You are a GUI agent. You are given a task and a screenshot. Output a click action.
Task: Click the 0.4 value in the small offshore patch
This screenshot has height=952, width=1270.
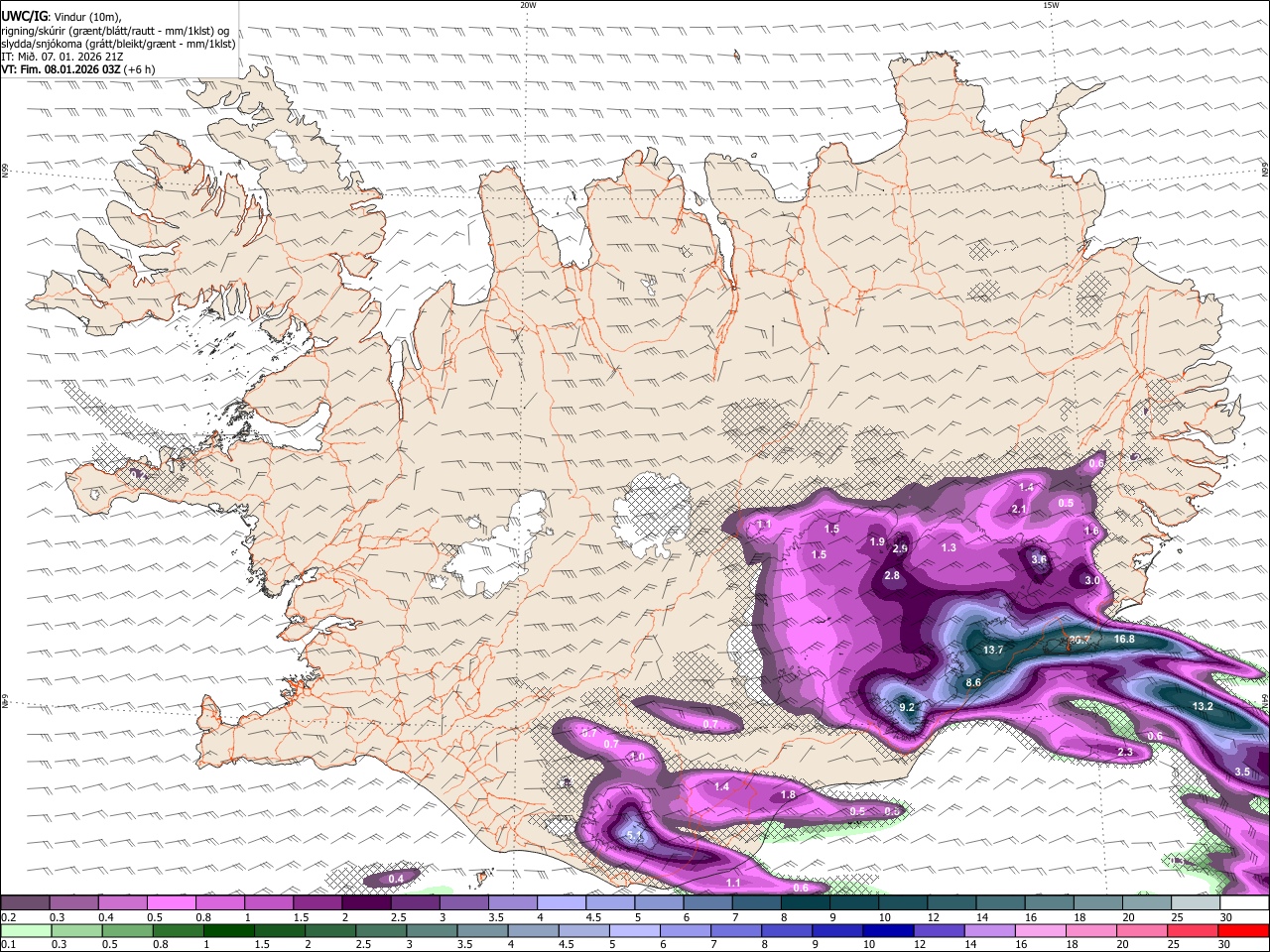tap(396, 880)
